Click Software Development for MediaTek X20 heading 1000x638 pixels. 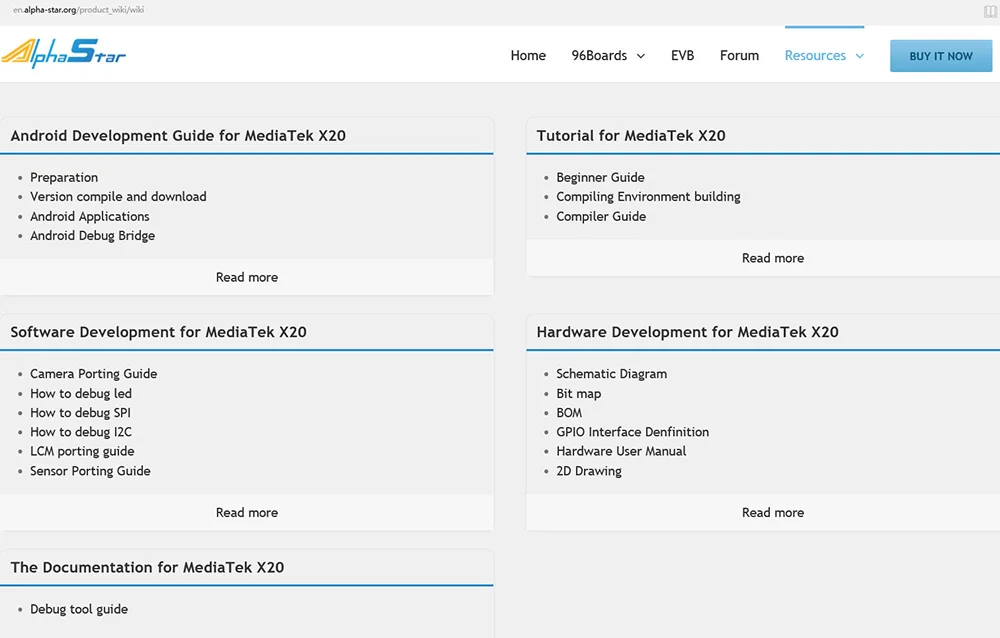[158, 332]
